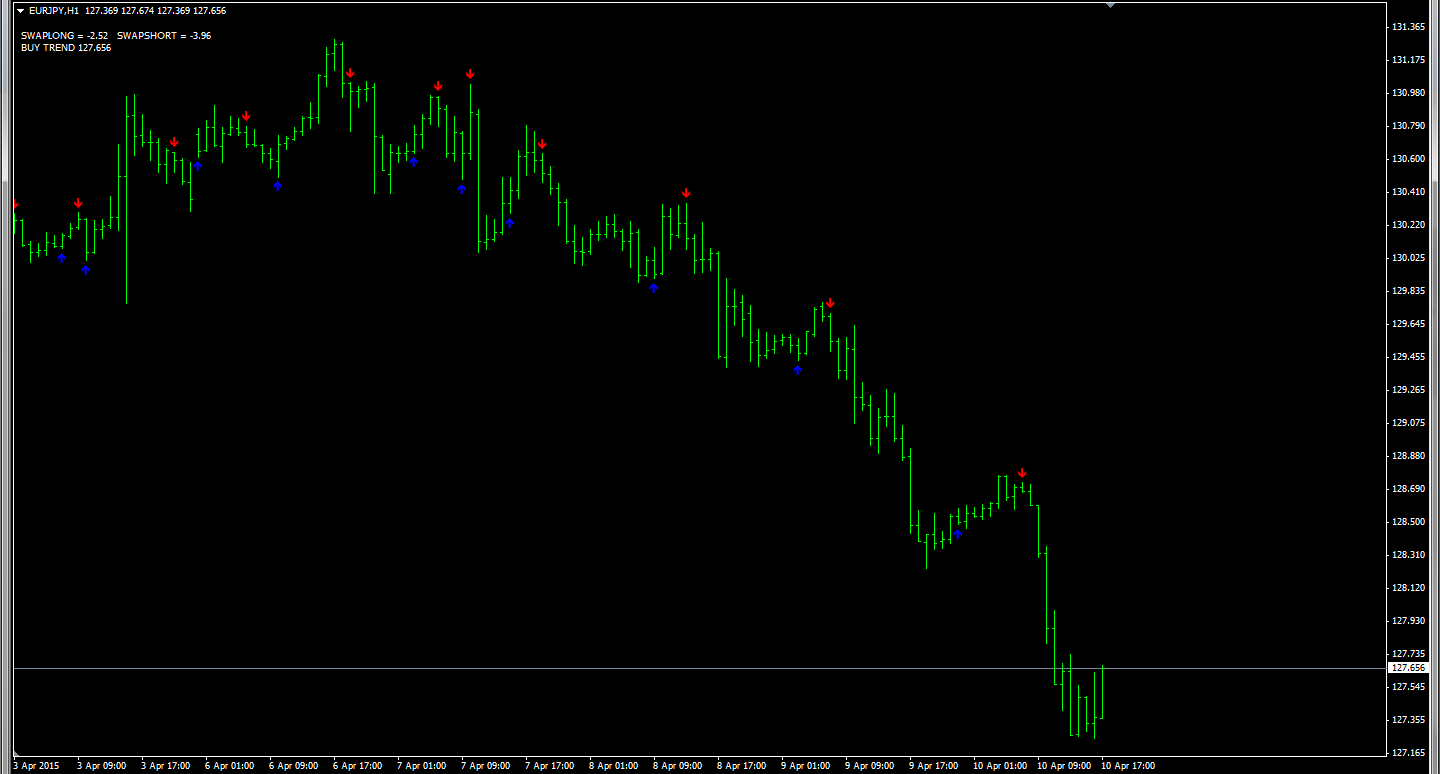
Task: Click the rightmost blue buy arrow
Action: pyautogui.click(x=957, y=534)
